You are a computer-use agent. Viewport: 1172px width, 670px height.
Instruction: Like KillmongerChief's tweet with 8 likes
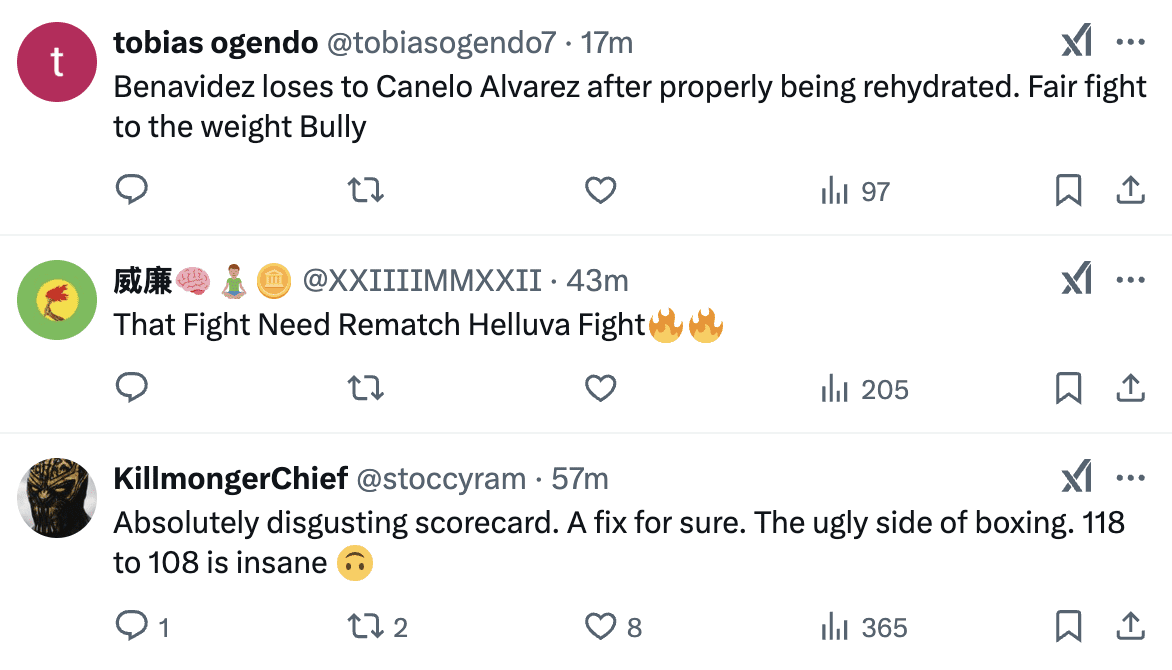[x=600, y=627]
